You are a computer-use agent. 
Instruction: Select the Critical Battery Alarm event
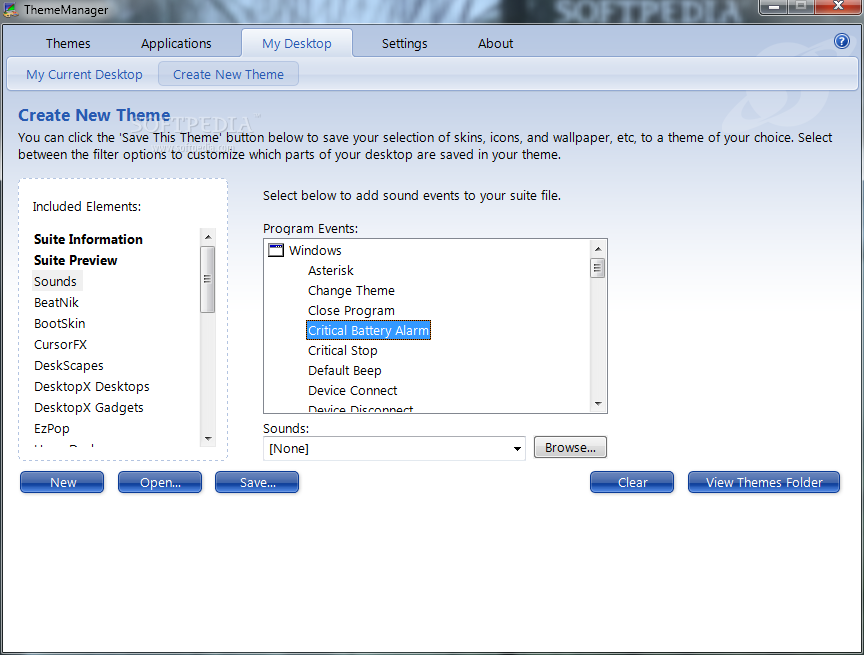pos(368,330)
